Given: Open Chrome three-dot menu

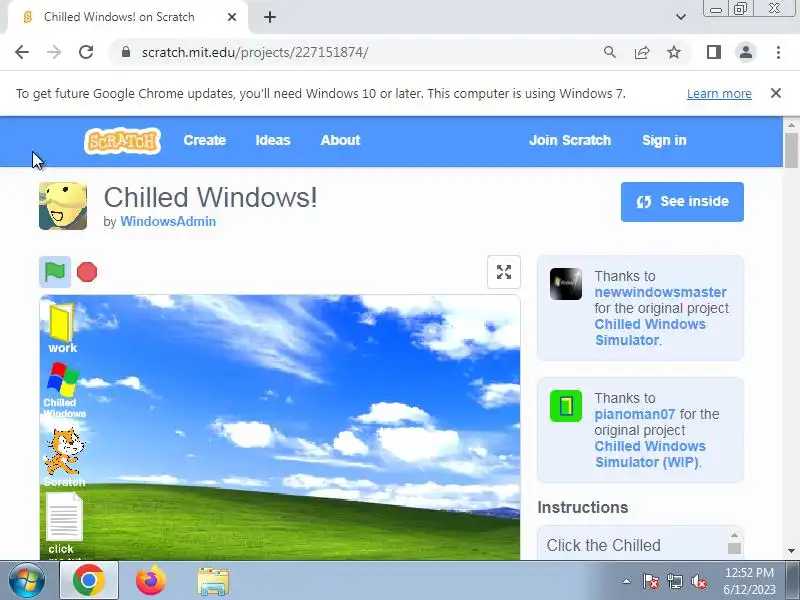Looking at the screenshot, I should tap(778, 52).
